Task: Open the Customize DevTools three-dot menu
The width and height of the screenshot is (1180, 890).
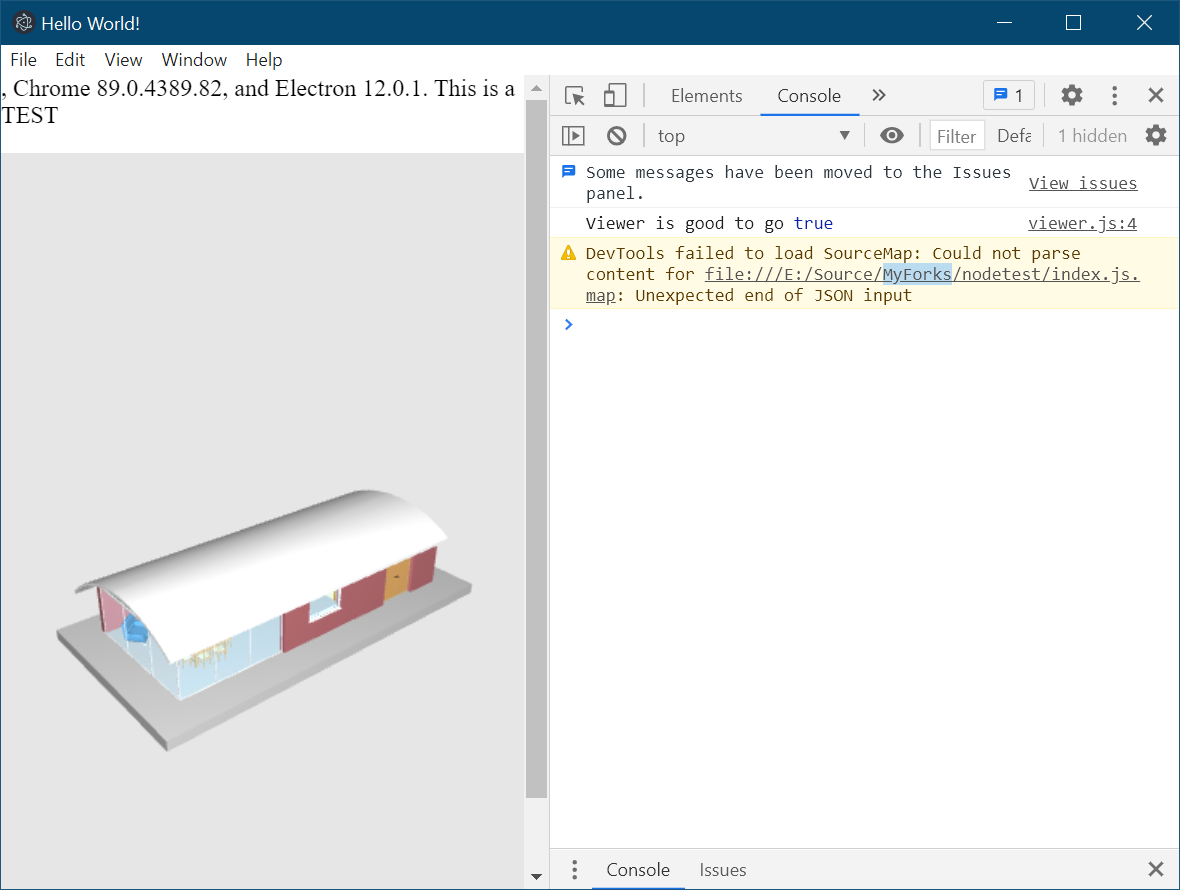Action: [1114, 95]
